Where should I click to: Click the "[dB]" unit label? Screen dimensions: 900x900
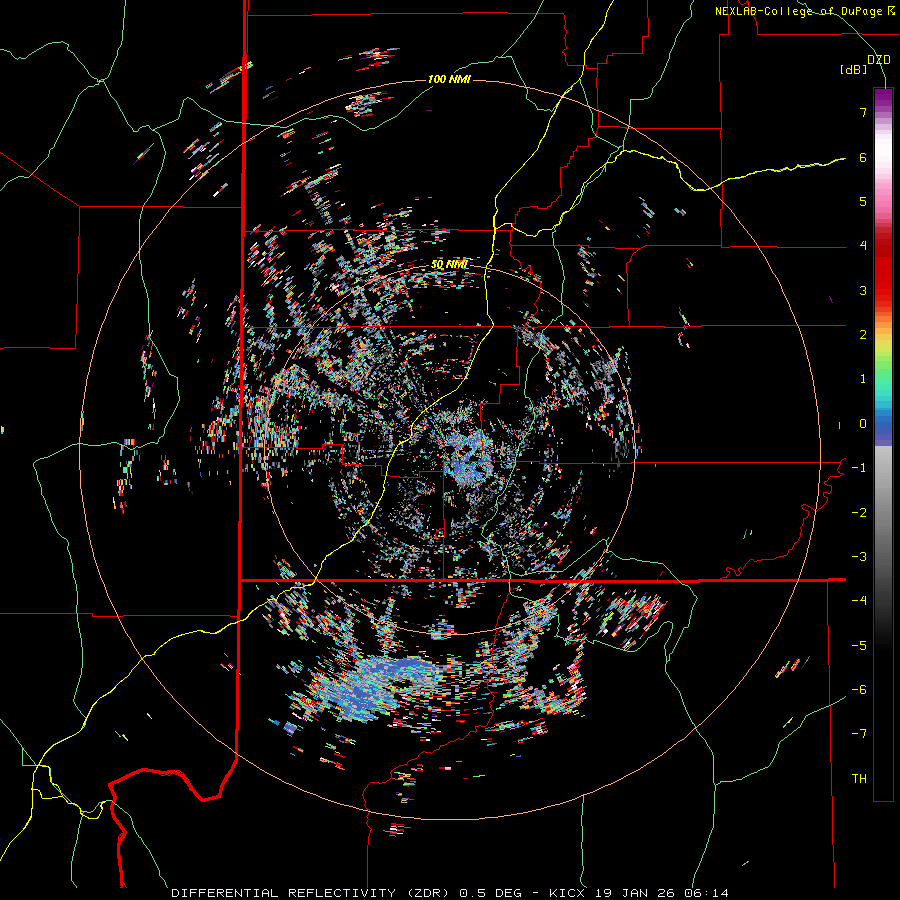(x=854, y=70)
